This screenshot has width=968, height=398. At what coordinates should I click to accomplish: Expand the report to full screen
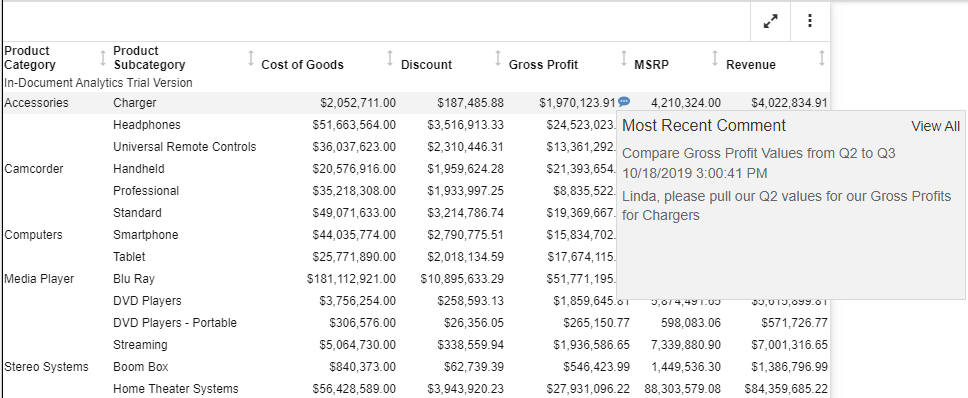tap(770, 22)
